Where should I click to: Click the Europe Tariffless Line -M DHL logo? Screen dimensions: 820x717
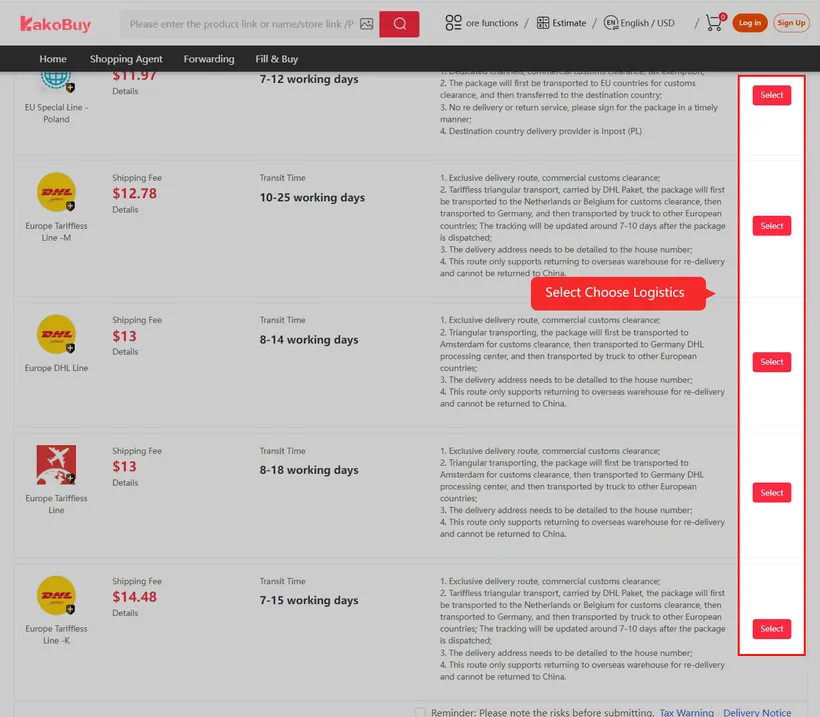56,192
